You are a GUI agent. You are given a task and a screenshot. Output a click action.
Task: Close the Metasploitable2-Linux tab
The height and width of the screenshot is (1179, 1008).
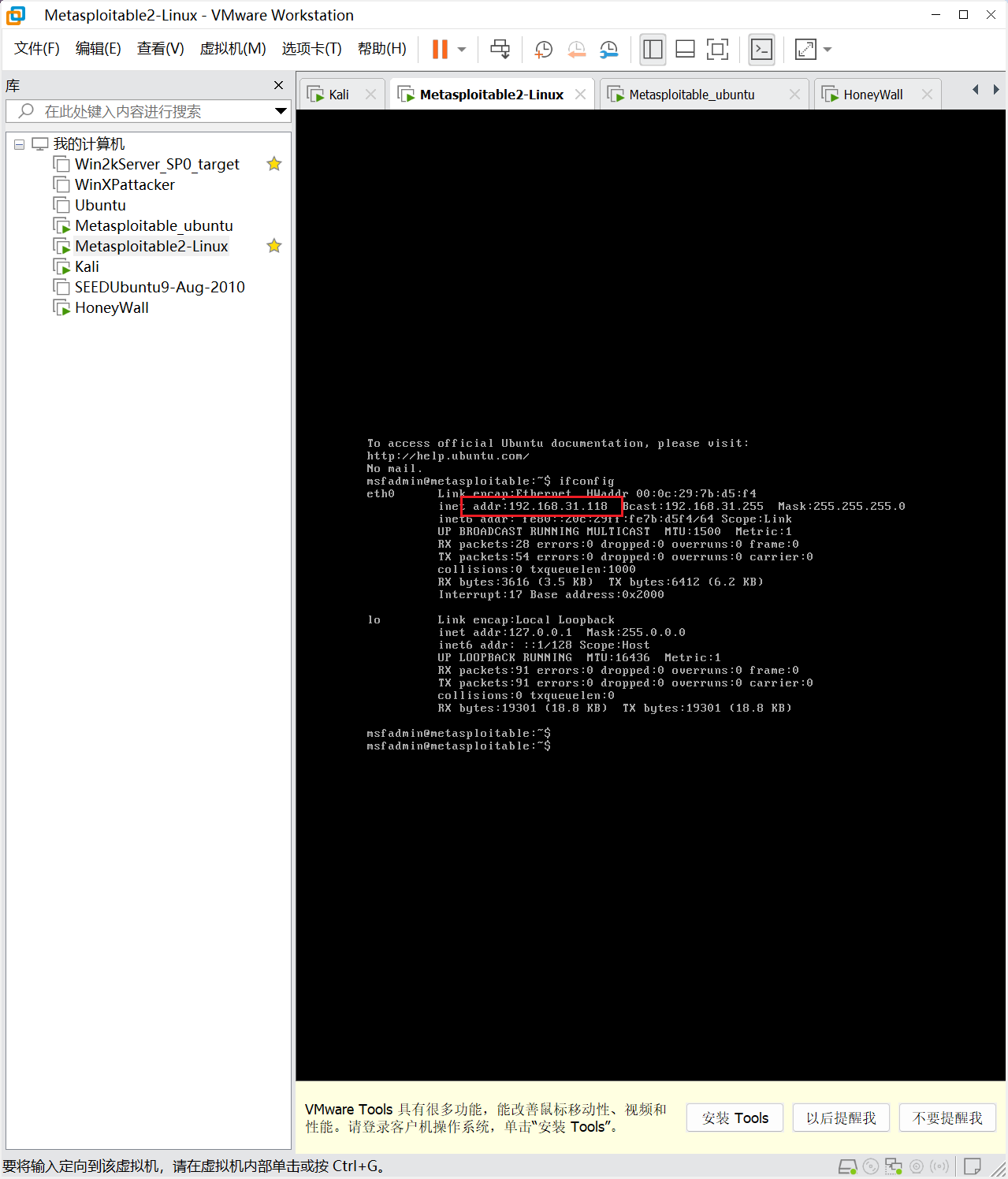tap(581, 95)
